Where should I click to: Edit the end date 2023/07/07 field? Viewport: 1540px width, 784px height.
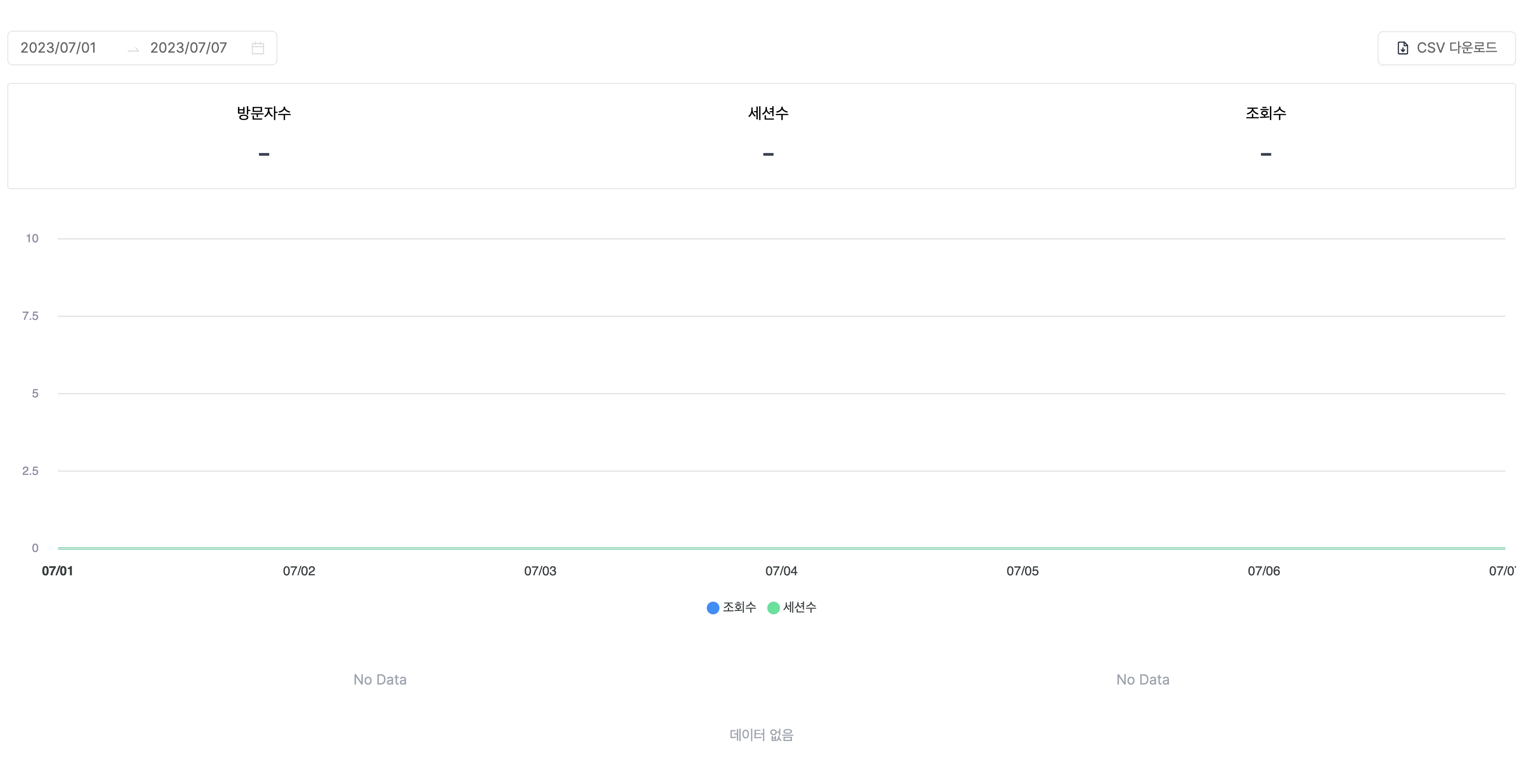(188, 48)
